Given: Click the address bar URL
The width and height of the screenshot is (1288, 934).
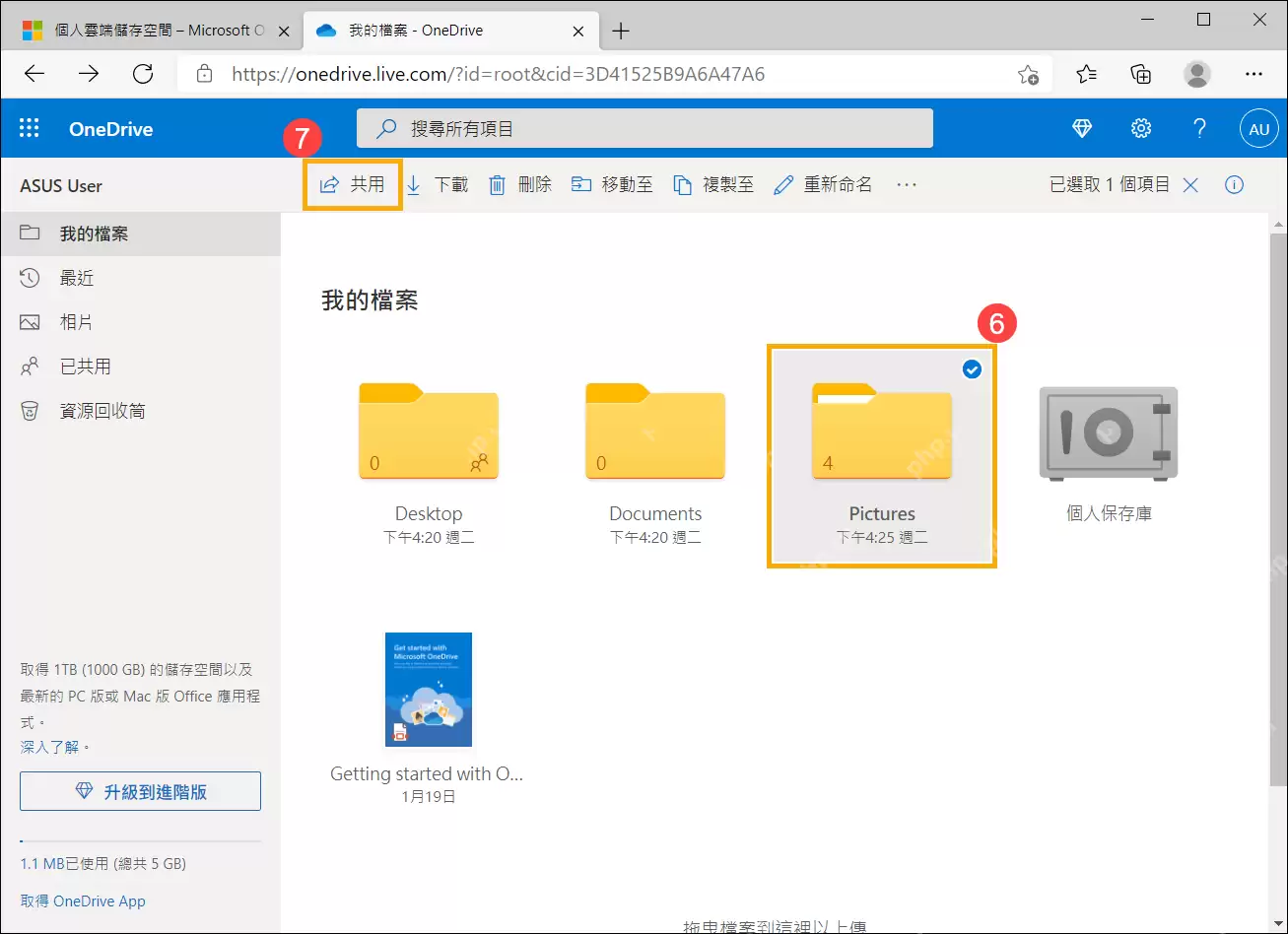Looking at the screenshot, I should point(498,74).
